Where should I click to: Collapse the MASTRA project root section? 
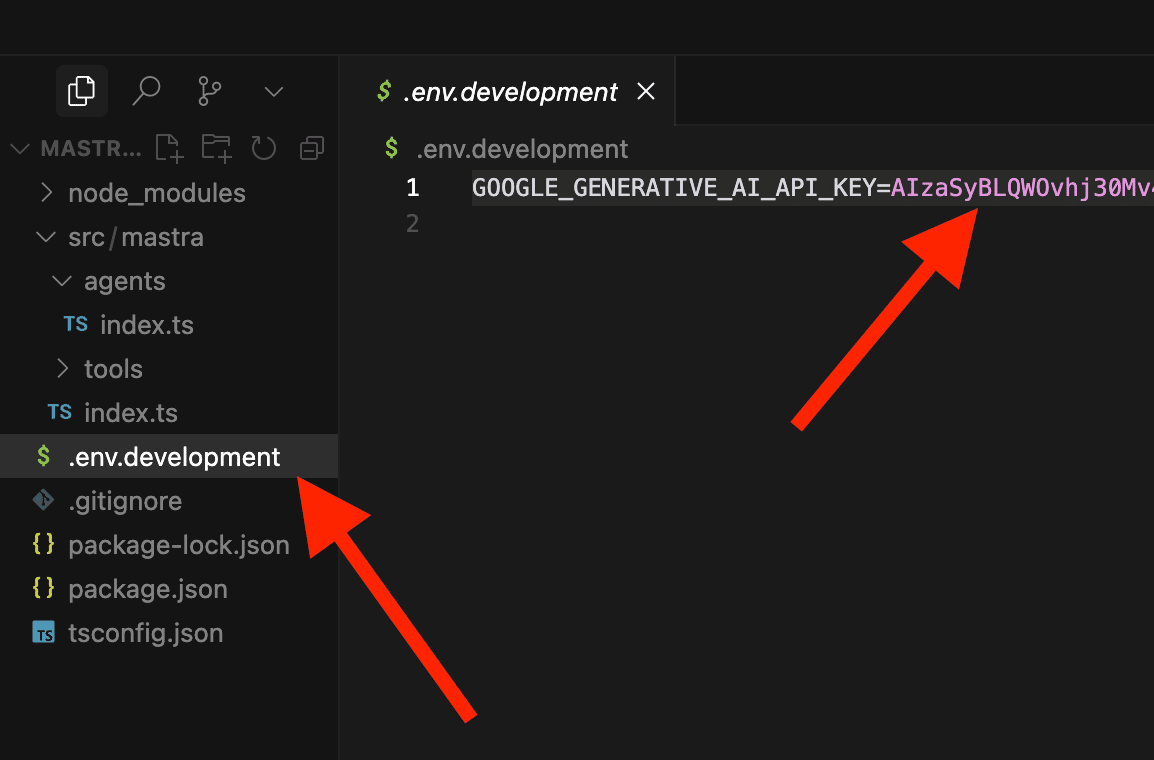19,149
